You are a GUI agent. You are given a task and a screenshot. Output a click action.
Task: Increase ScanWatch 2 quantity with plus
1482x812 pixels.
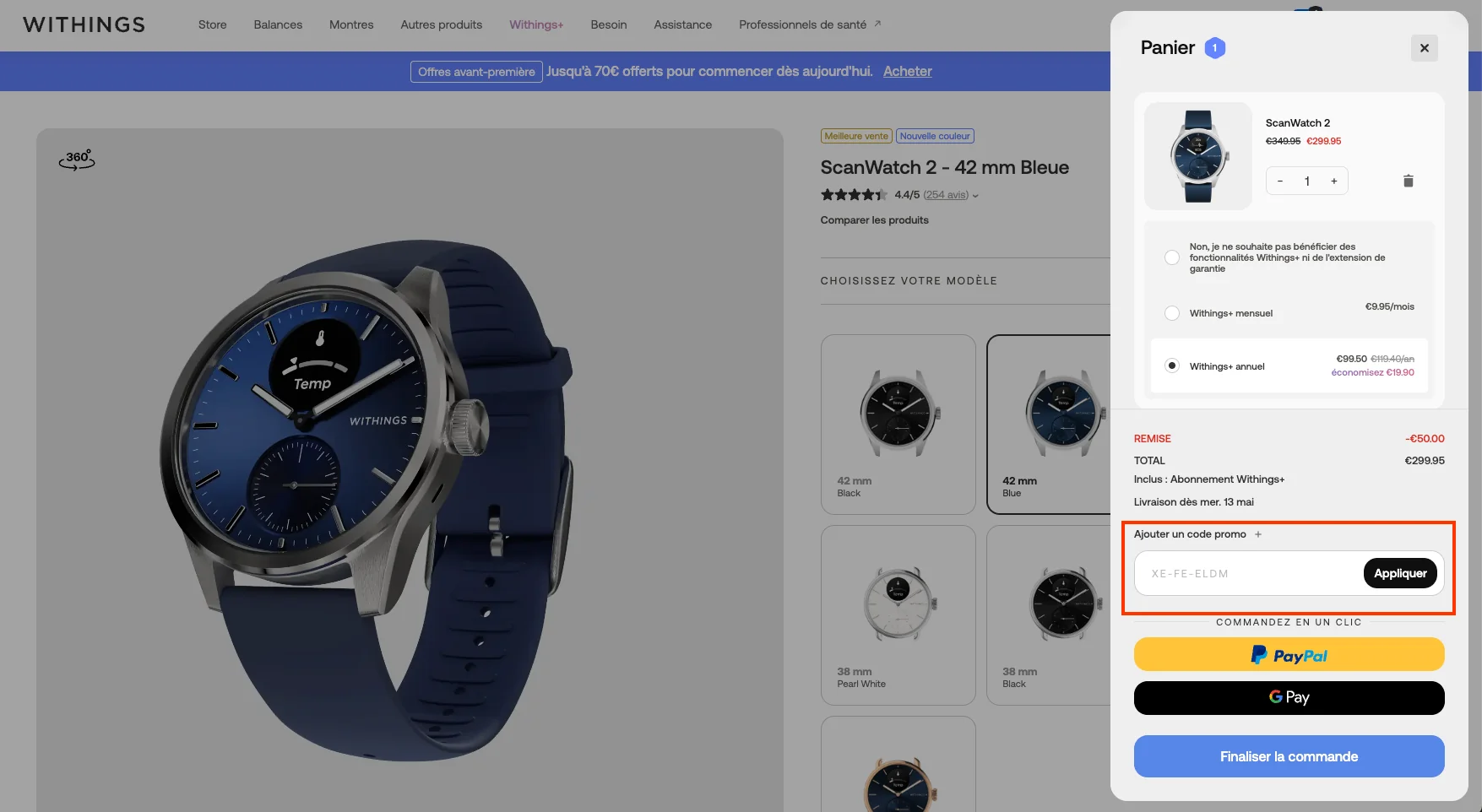1334,181
